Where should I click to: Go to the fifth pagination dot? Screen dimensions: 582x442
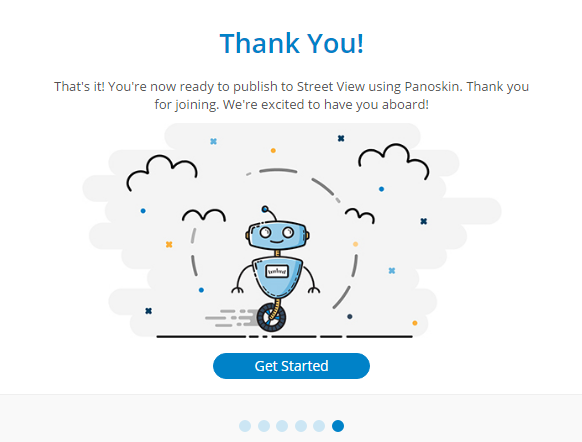tap(319, 426)
